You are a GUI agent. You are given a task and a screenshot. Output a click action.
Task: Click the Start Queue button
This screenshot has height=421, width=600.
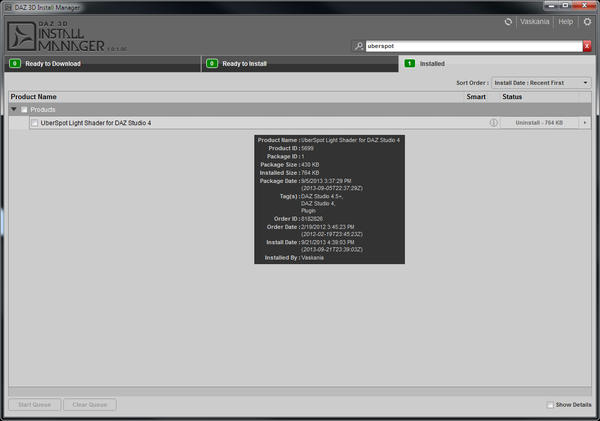(x=34, y=405)
